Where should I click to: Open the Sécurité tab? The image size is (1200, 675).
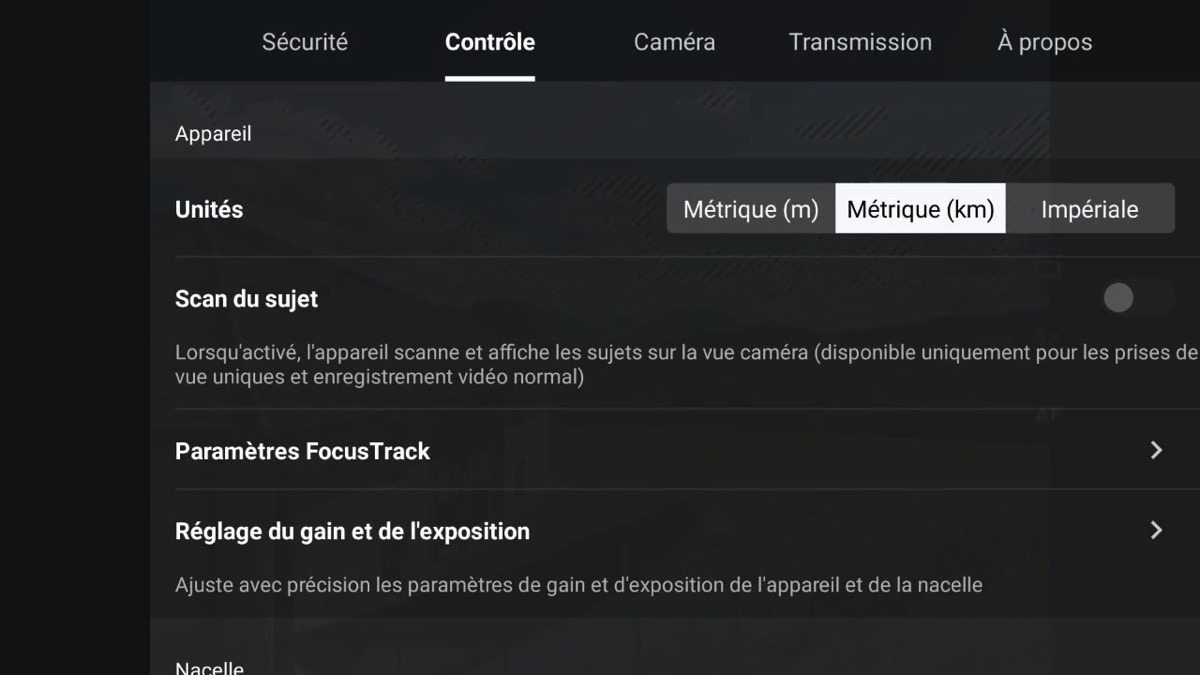pyautogui.click(x=305, y=42)
